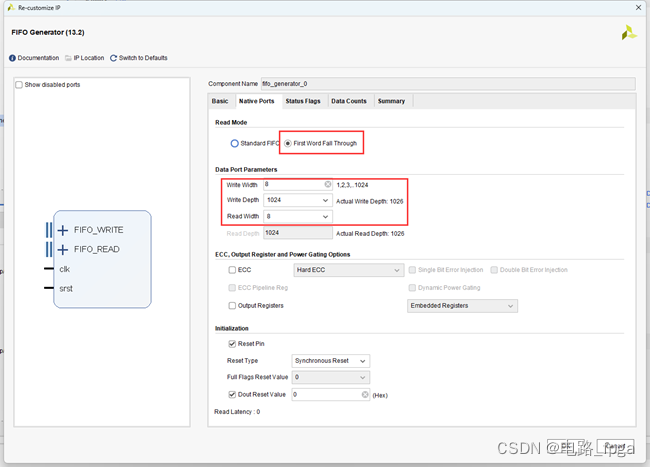Click Actual Write Depth: 1026 text

(x=370, y=201)
